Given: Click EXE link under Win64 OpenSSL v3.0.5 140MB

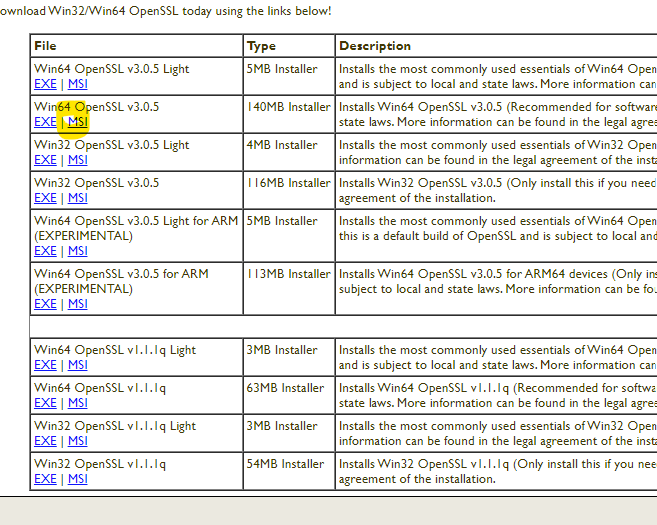Looking at the screenshot, I should tap(45, 122).
